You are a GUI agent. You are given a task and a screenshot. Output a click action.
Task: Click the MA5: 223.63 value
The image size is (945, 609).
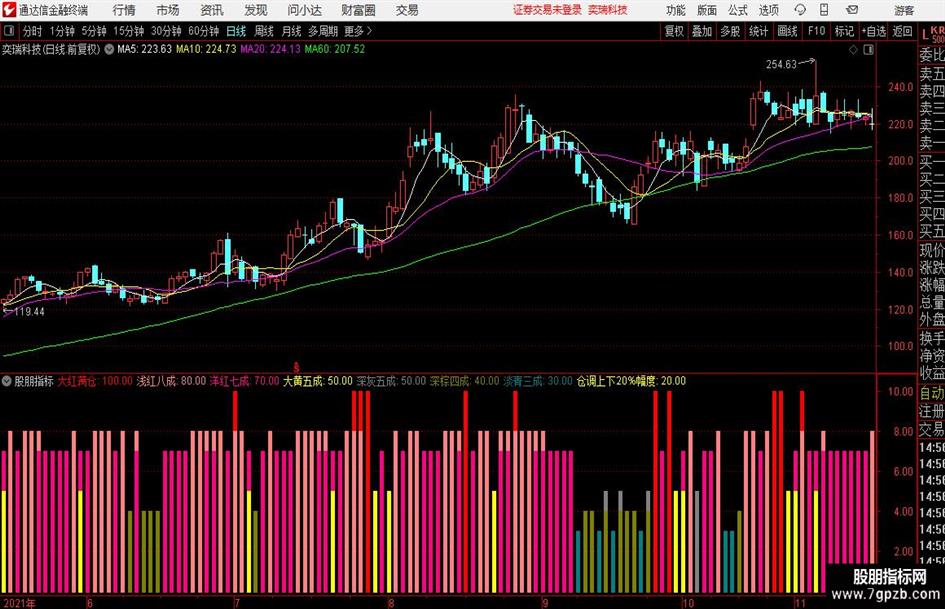coord(145,49)
